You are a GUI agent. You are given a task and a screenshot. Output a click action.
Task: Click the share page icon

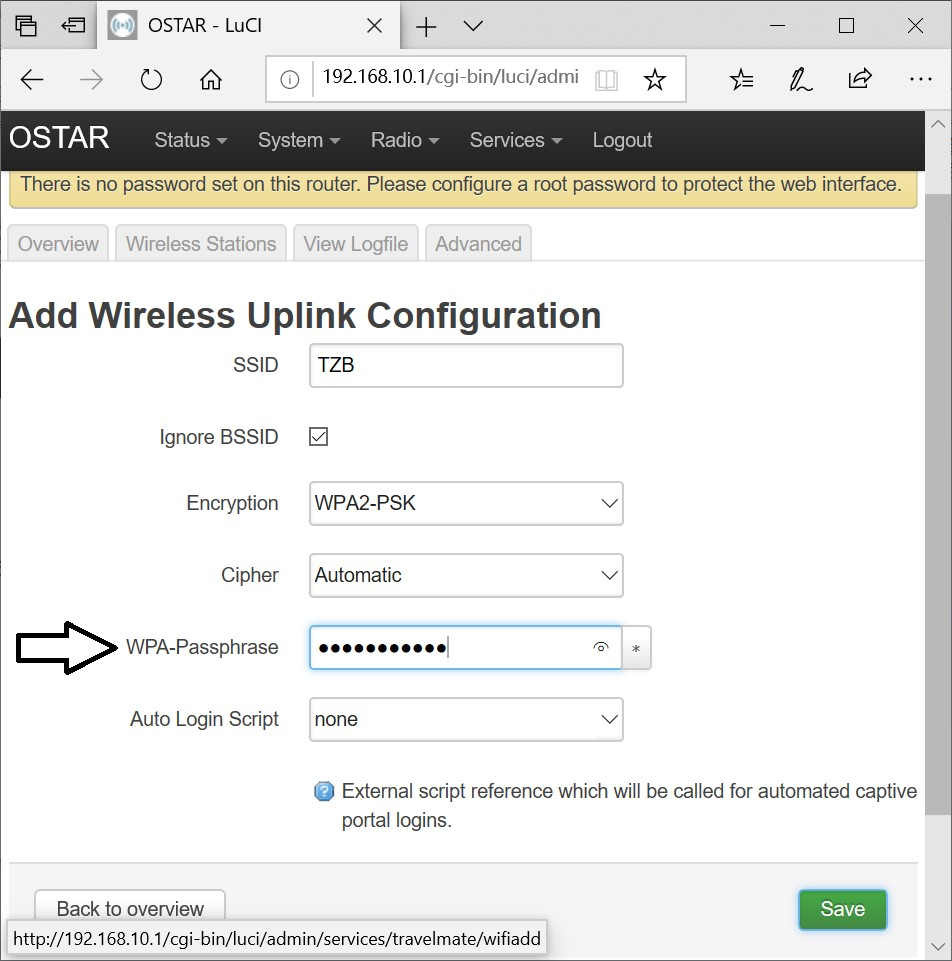pyautogui.click(x=859, y=80)
